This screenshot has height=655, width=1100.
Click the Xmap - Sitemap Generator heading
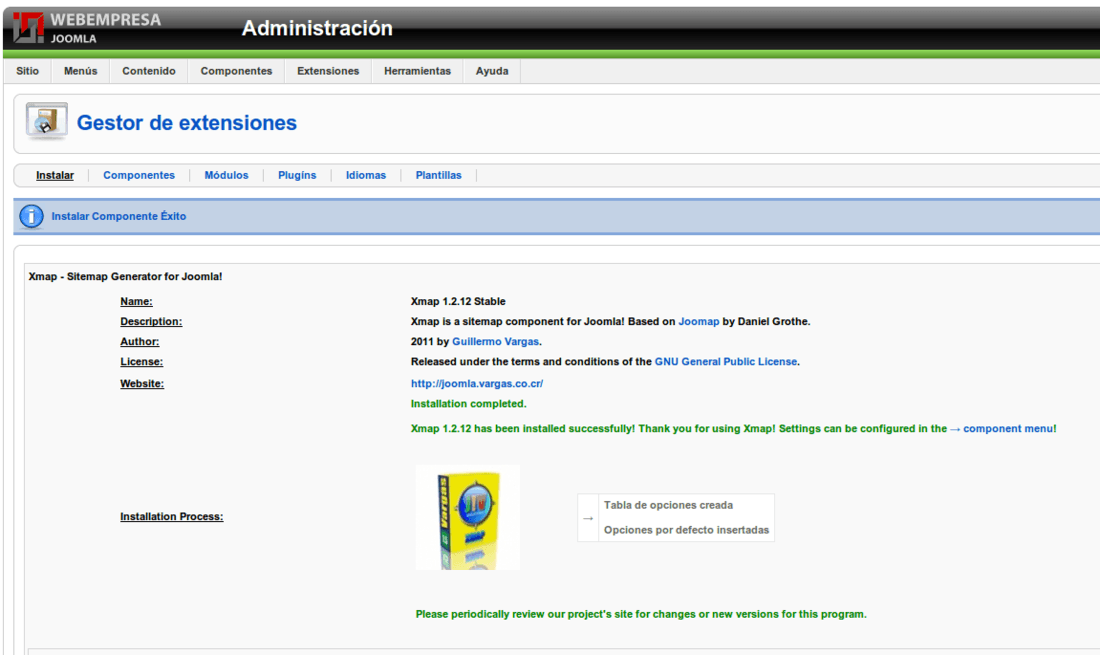126,276
